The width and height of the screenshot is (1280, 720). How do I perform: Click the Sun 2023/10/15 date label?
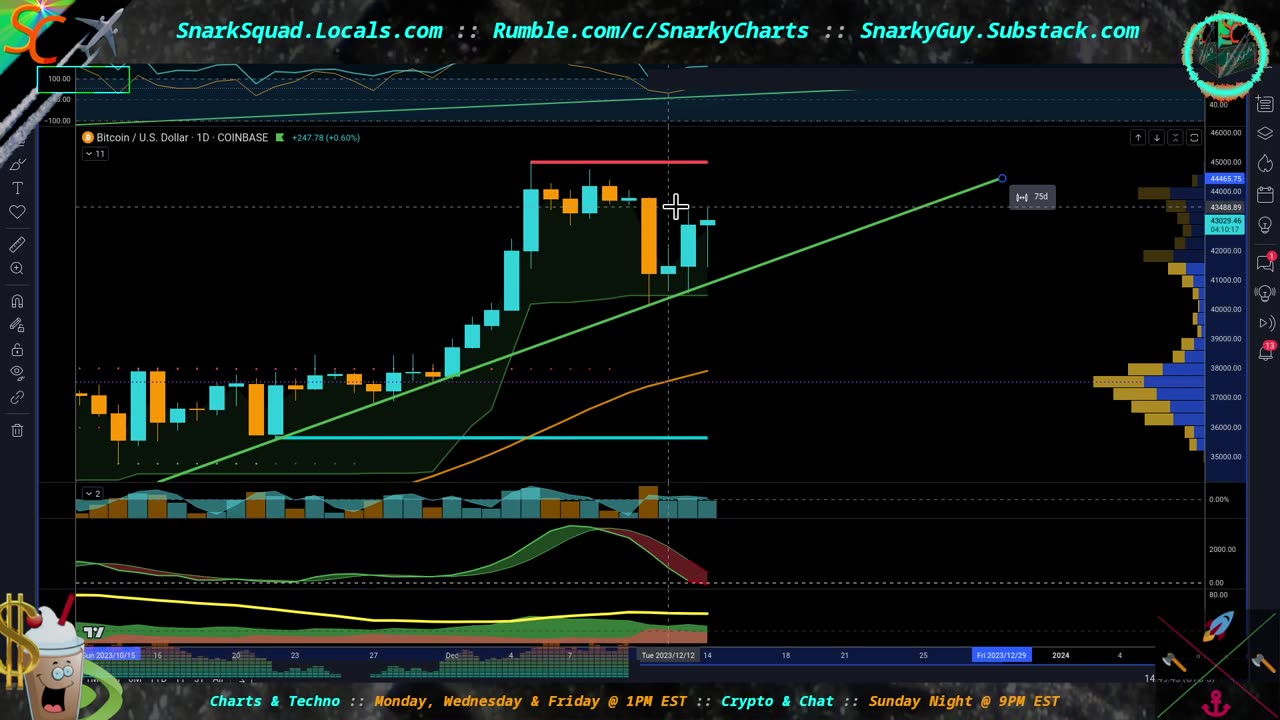coord(108,655)
